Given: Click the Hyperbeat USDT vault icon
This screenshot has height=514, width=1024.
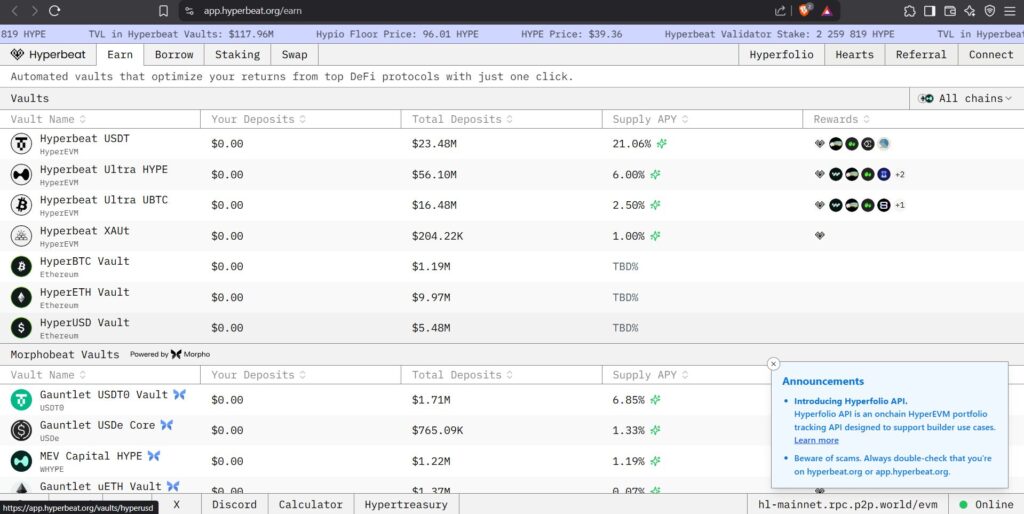Looking at the screenshot, I should (x=21, y=144).
